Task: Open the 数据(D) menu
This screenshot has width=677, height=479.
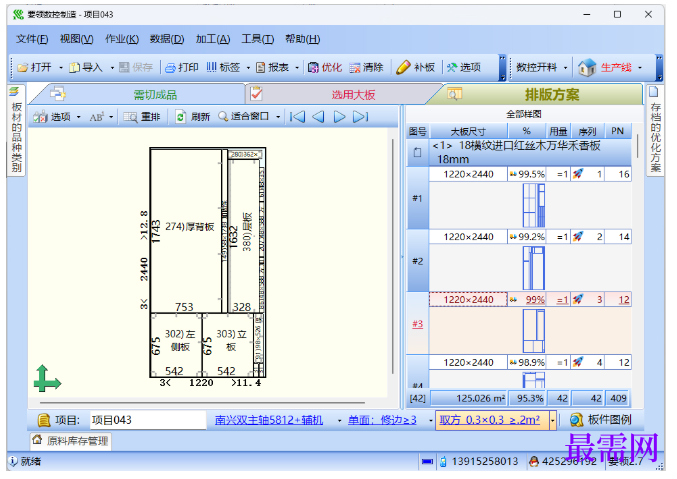Action: (x=167, y=39)
